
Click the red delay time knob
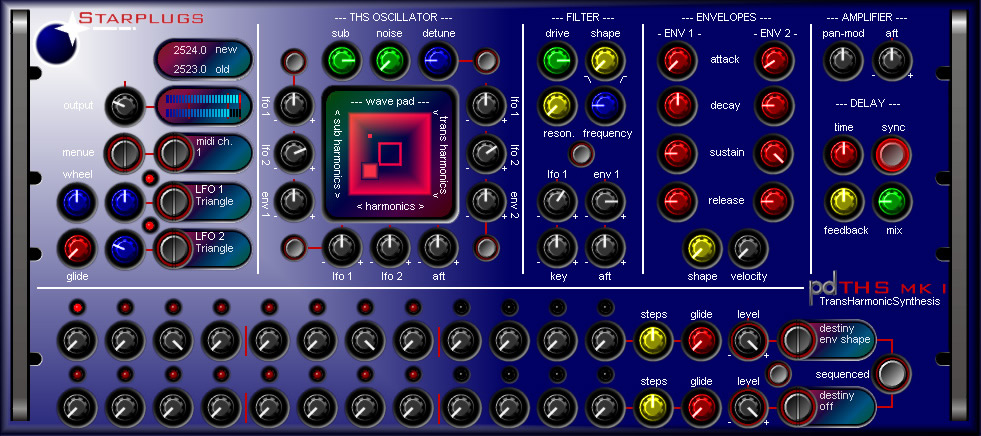(843, 155)
